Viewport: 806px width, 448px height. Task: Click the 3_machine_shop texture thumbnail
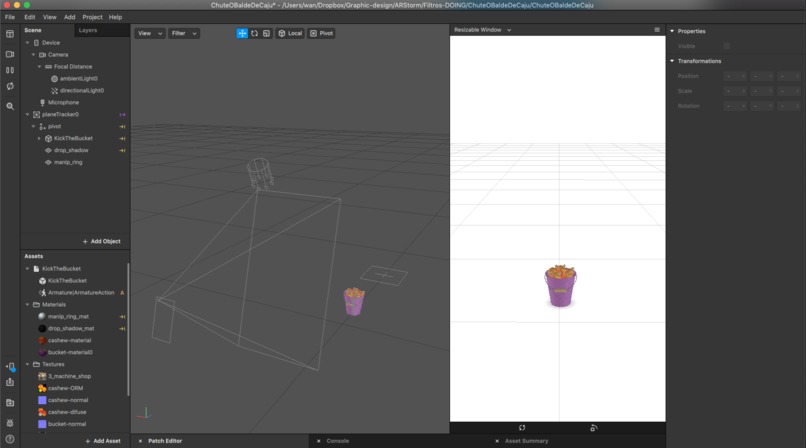click(x=42, y=377)
